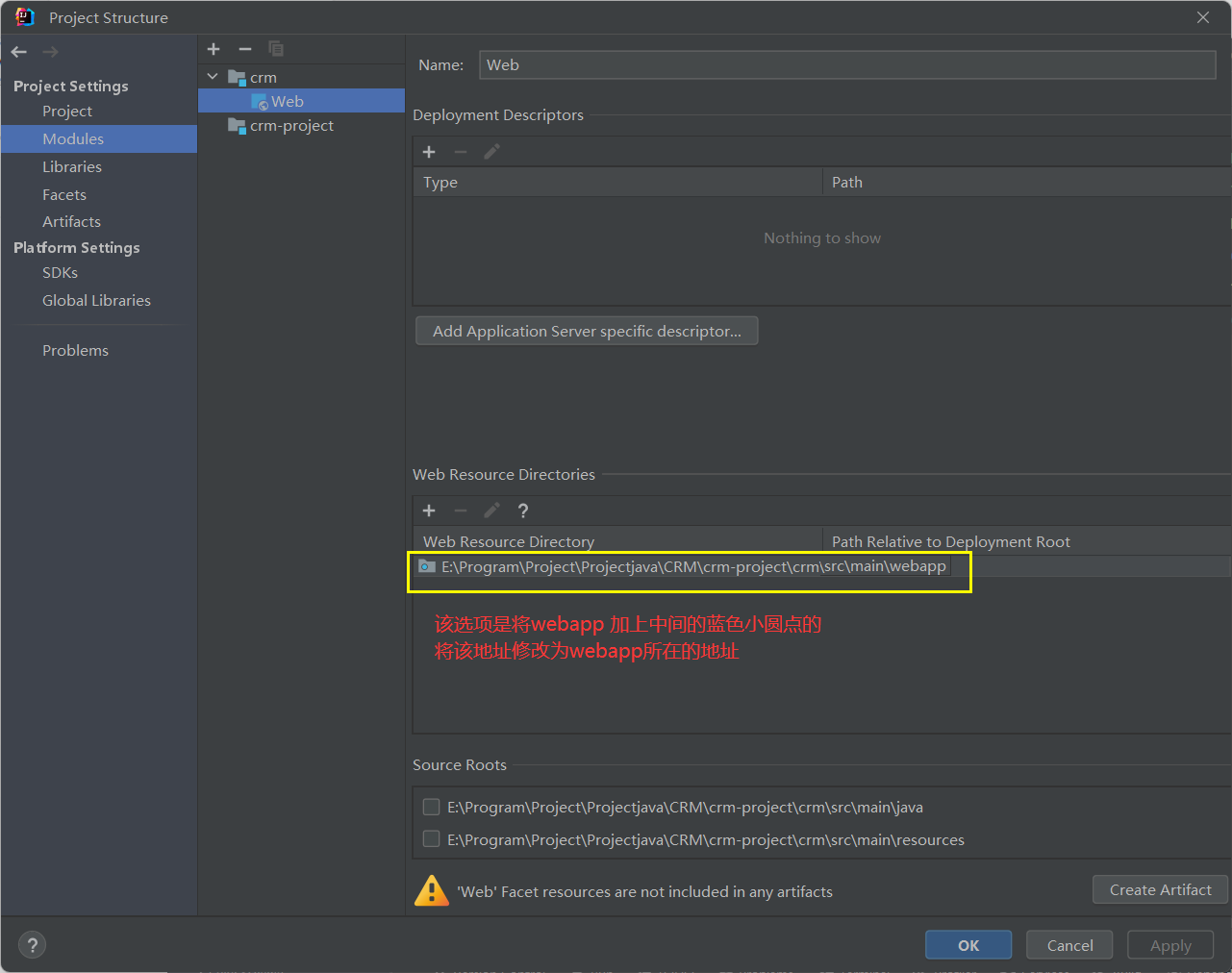Select the webapp web resource directory row
The width and height of the screenshot is (1232, 973).
coord(822,567)
